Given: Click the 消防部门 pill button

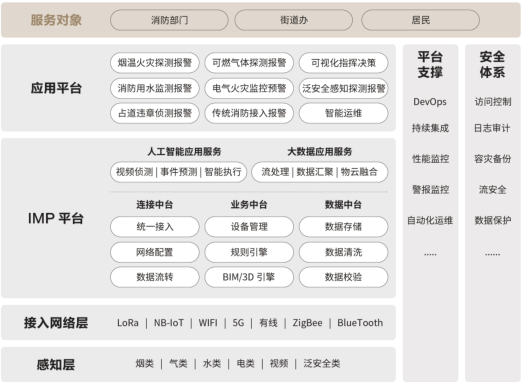Looking at the screenshot, I should coord(169,20).
